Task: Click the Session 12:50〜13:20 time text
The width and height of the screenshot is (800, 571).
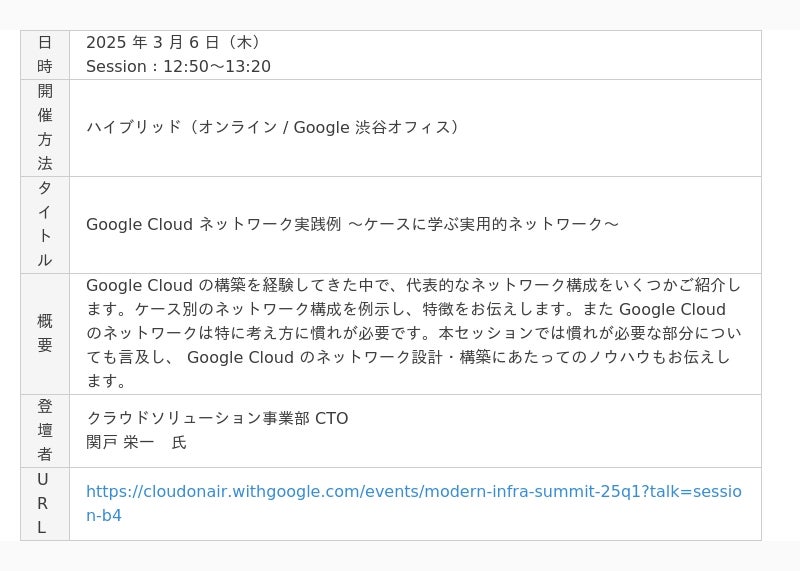Action: tap(178, 66)
